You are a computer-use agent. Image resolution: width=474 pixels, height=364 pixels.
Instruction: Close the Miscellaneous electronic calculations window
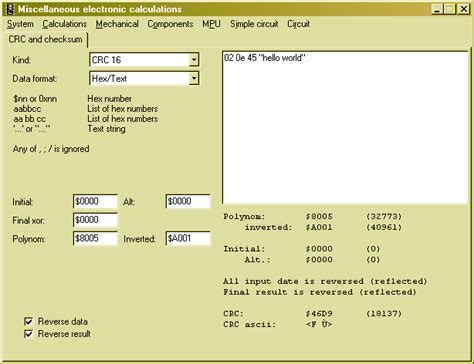point(464,9)
